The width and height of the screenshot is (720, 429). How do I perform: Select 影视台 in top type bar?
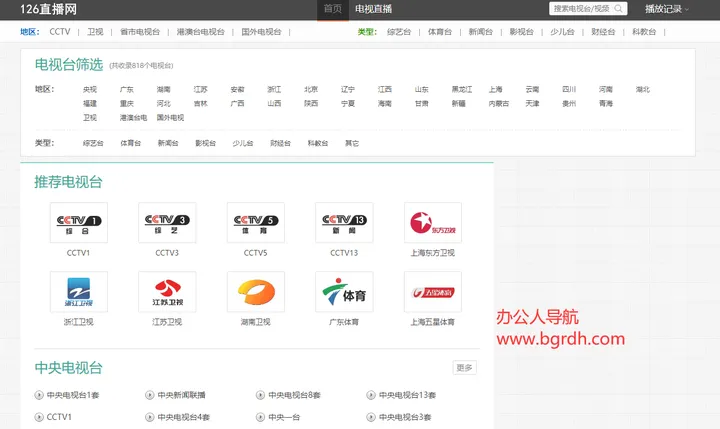pos(522,32)
